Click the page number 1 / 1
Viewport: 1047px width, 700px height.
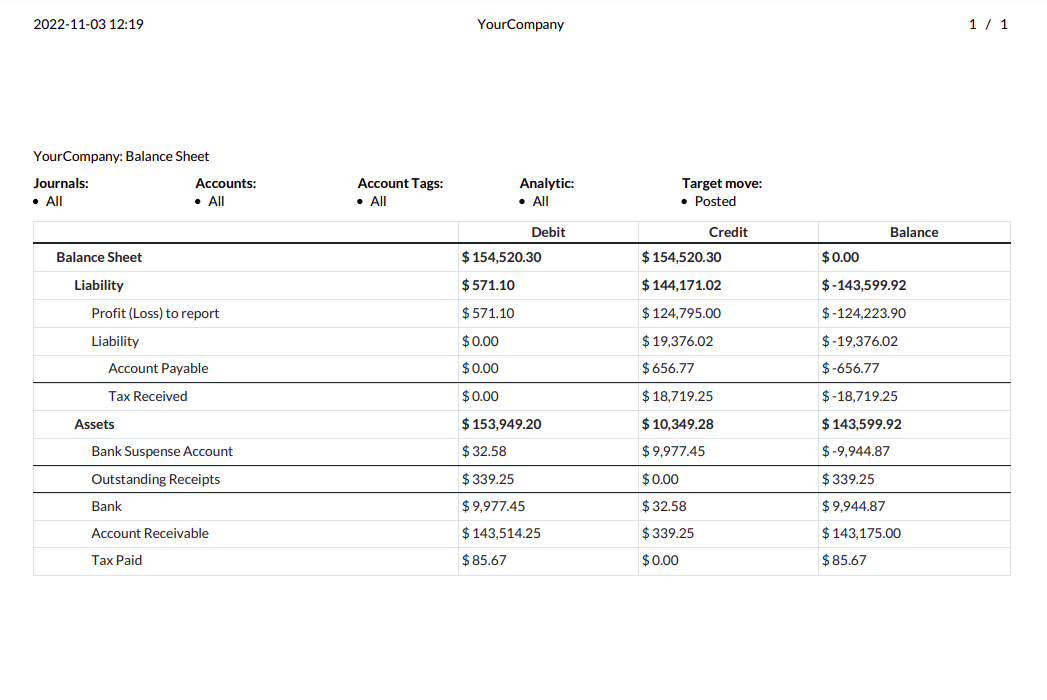pos(988,24)
